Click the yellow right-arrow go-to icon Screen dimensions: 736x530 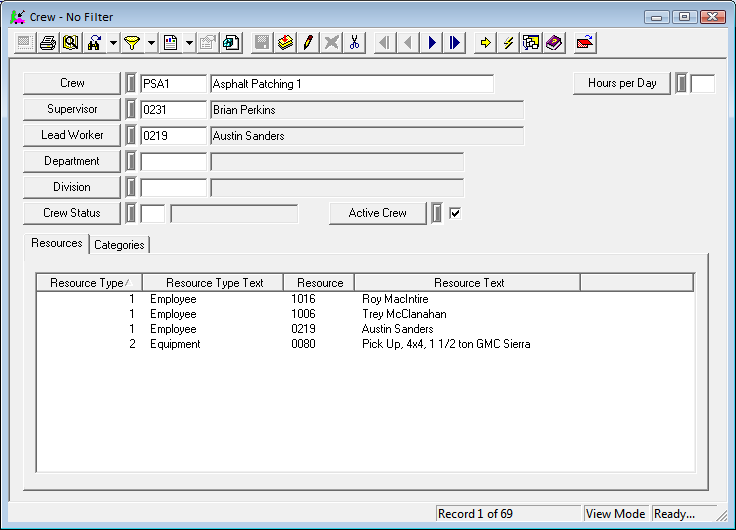485,43
